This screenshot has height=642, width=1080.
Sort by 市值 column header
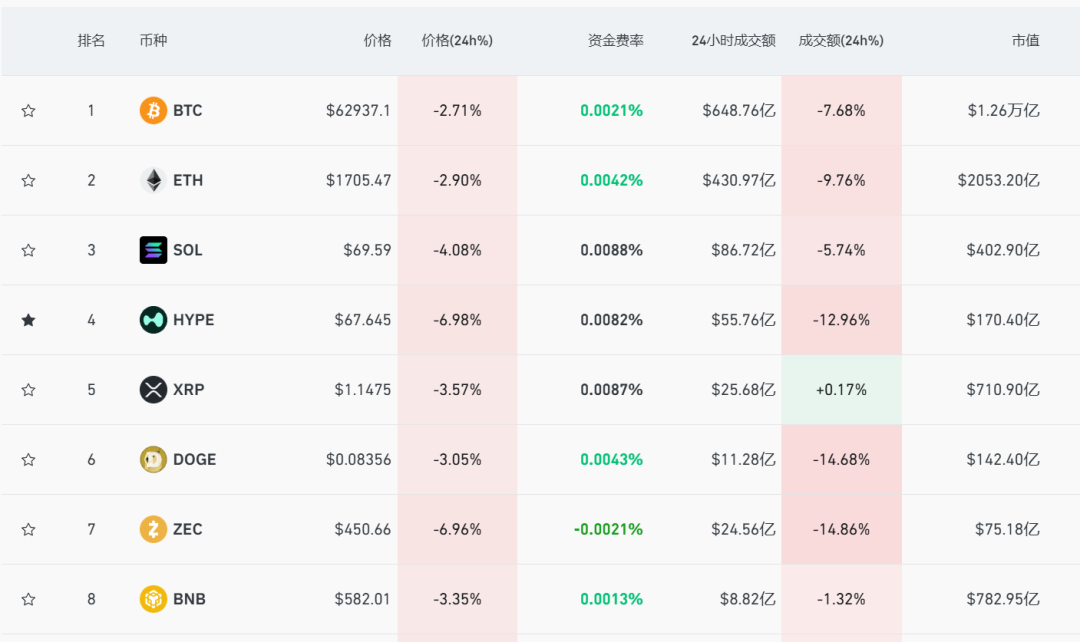click(x=1026, y=41)
